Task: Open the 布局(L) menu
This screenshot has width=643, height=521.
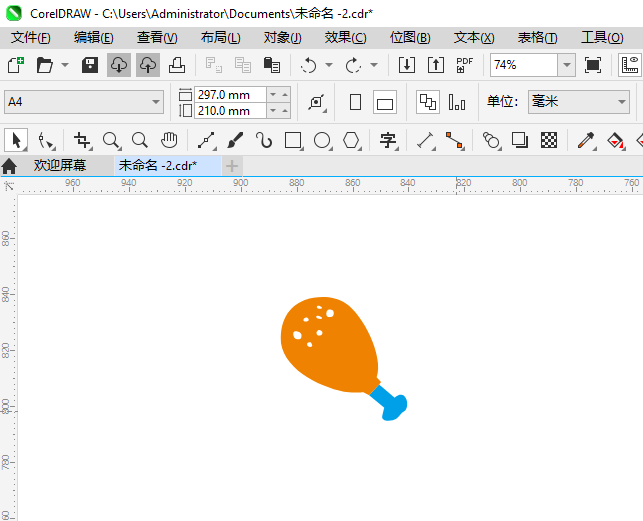Action: click(x=221, y=38)
